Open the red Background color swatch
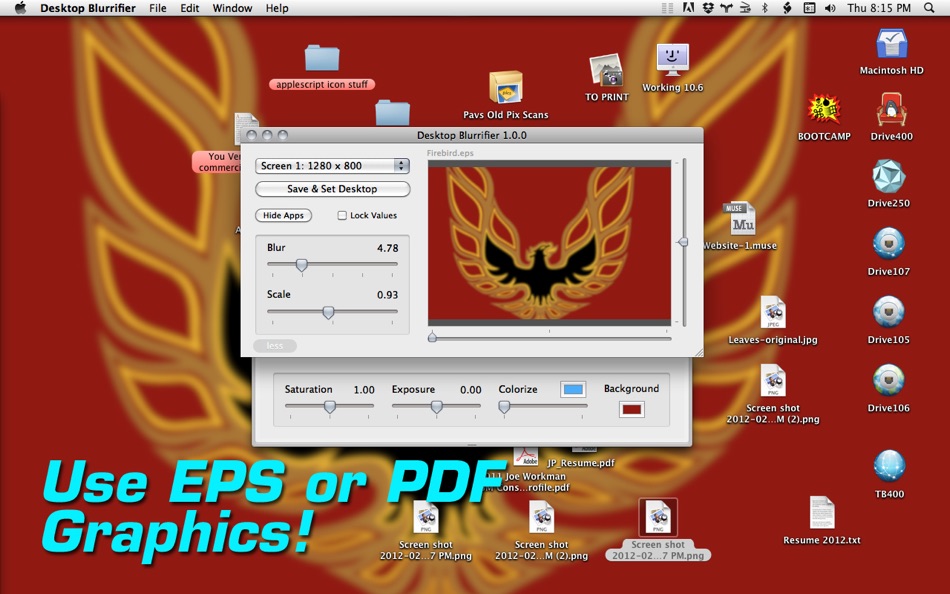The width and height of the screenshot is (950, 594). [632, 409]
